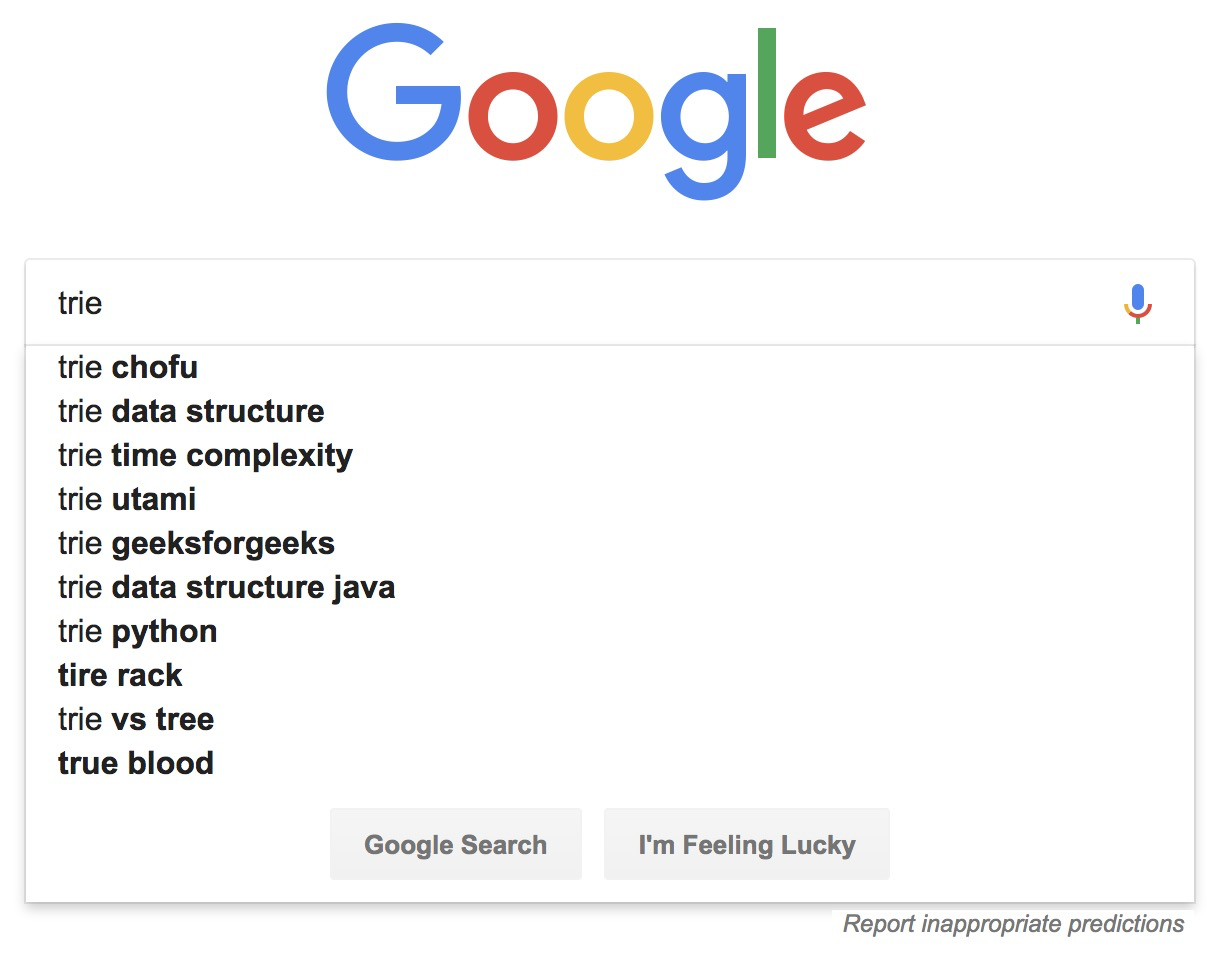Click the yellow 'o' letter in logo
This screenshot has height=962, width=1228.
click(x=608, y=117)
